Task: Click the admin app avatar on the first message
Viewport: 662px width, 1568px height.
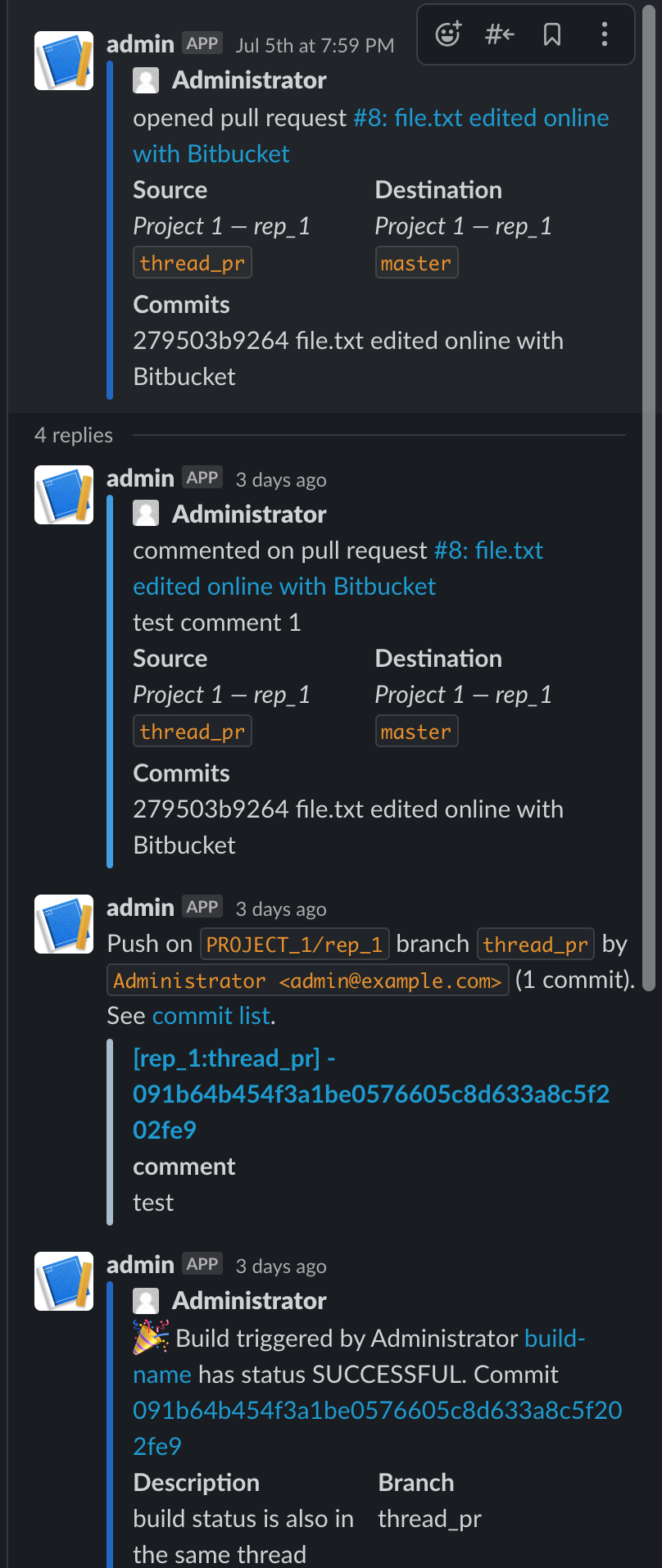Action: [x=64, y=61]
